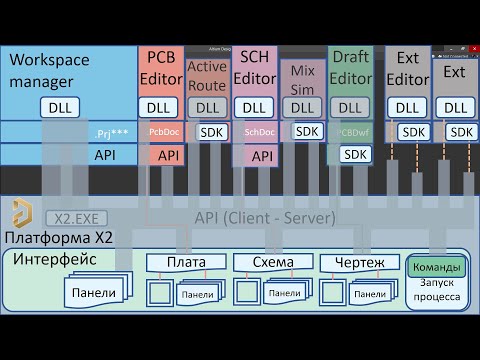Select the Схема document tab

pos(273,262)
